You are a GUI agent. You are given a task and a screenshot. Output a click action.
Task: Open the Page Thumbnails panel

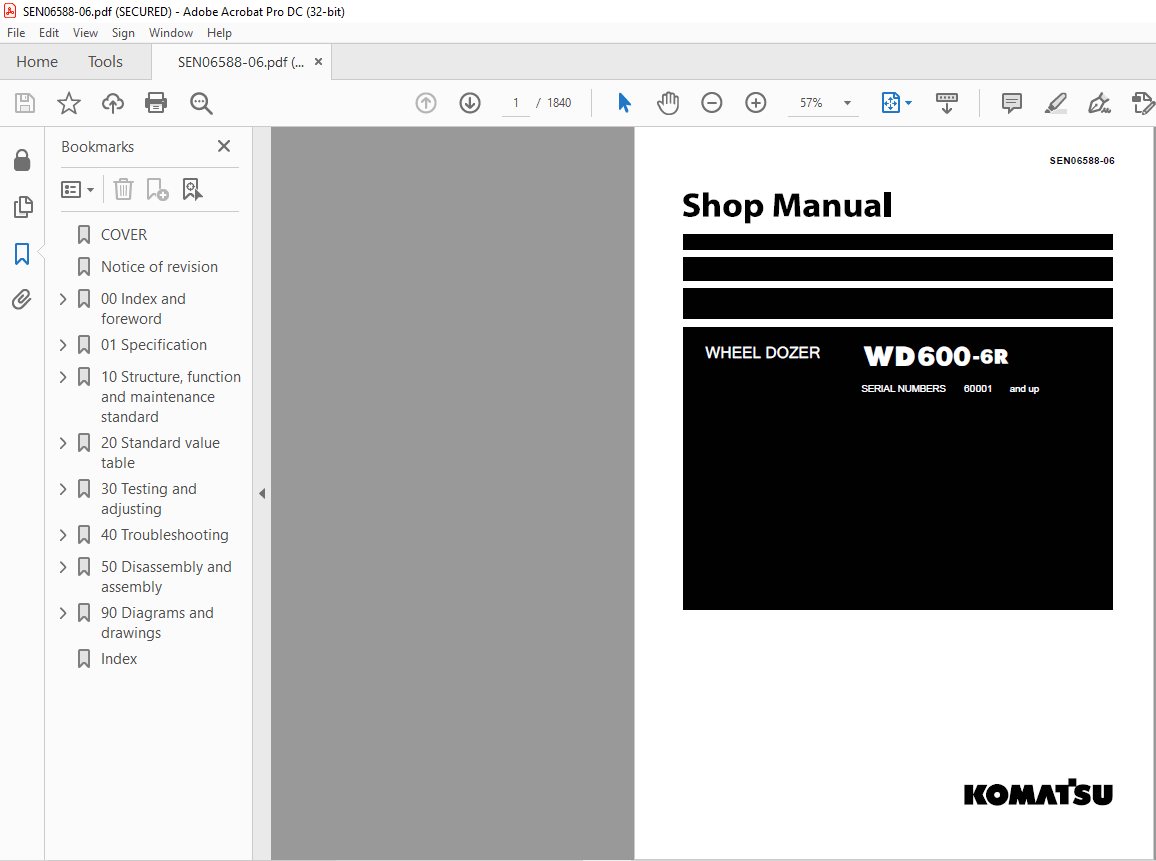point(23,207)
